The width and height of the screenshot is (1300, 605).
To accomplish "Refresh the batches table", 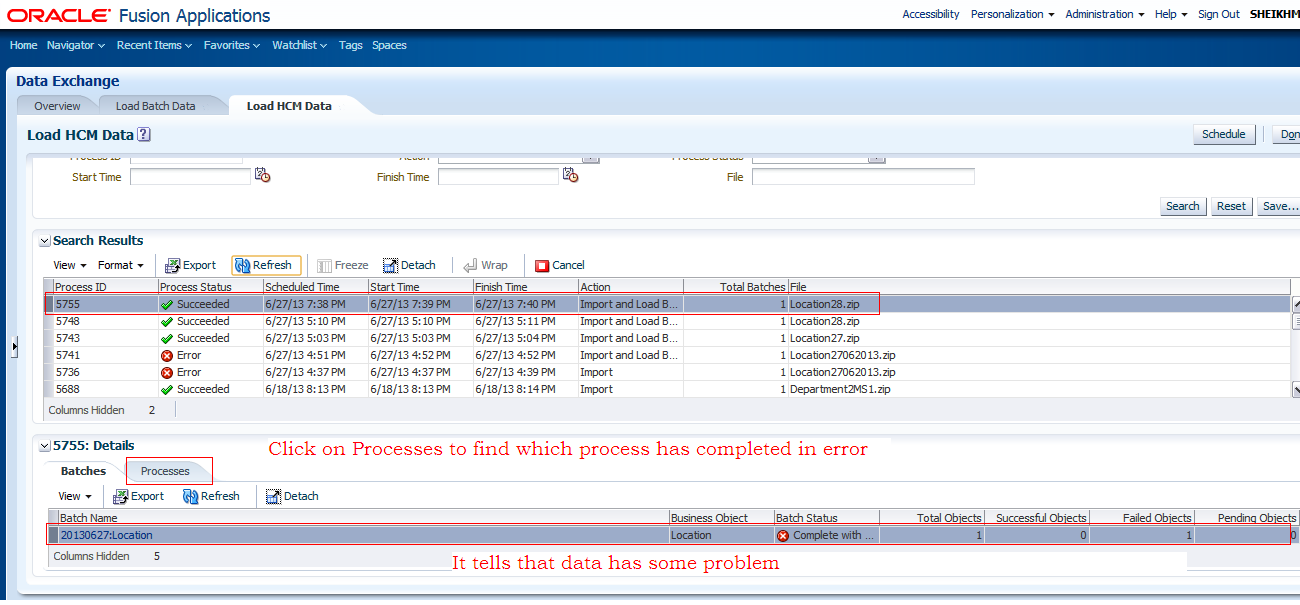I will click(211, 496).
